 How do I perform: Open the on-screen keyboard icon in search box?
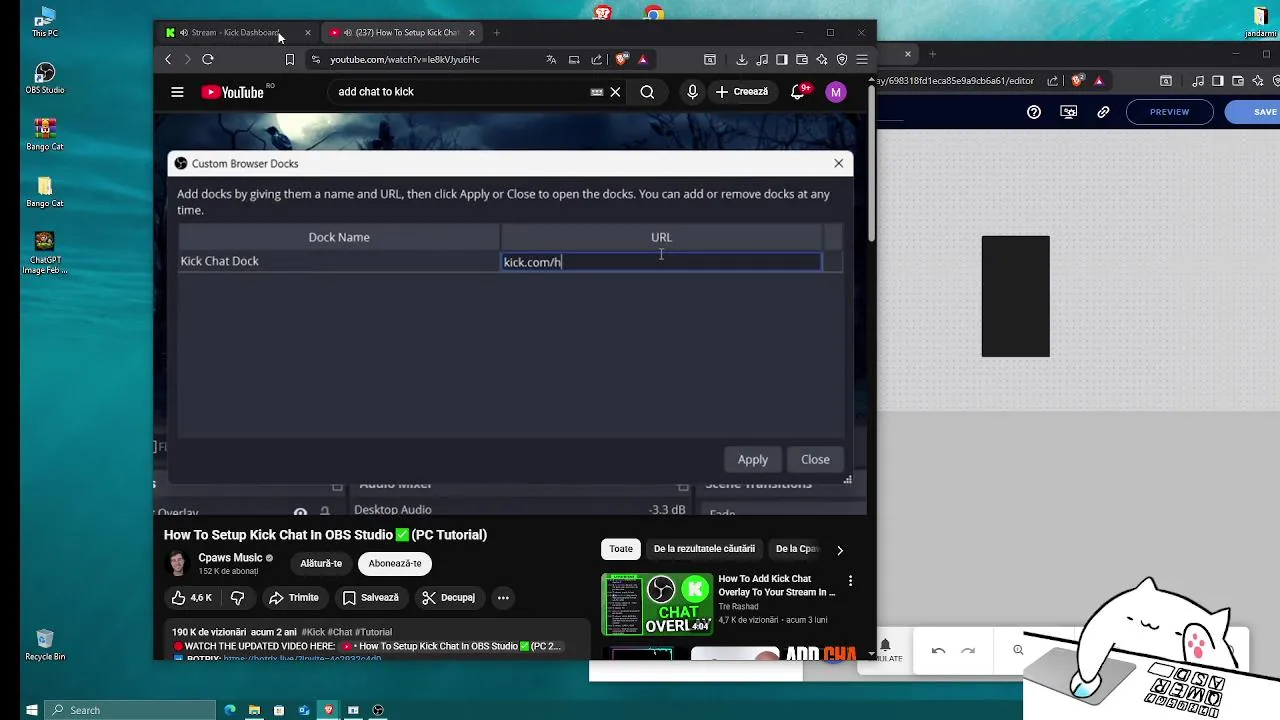[597, 92]
